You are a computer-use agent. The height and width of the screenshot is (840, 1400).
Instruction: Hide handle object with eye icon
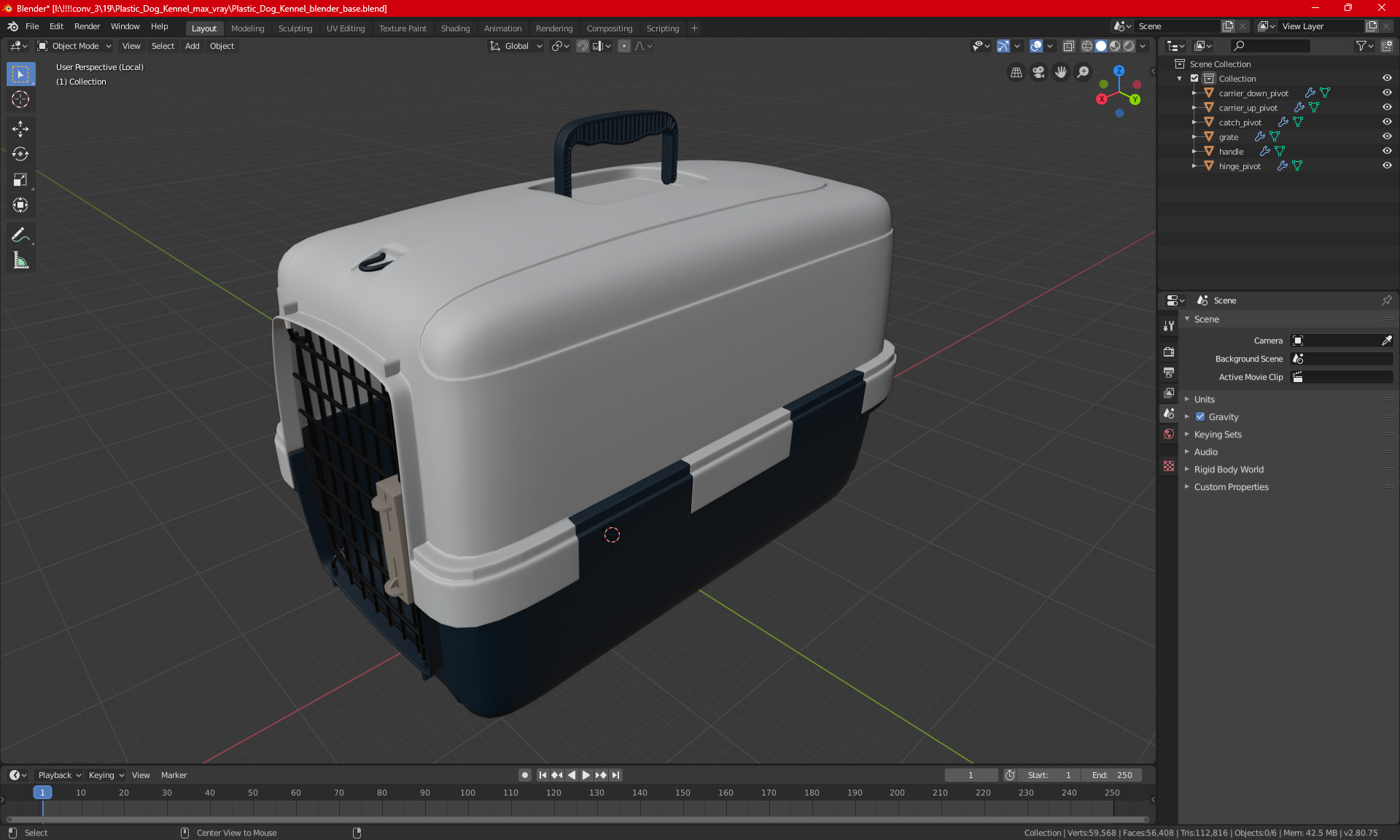[1387, 151]
